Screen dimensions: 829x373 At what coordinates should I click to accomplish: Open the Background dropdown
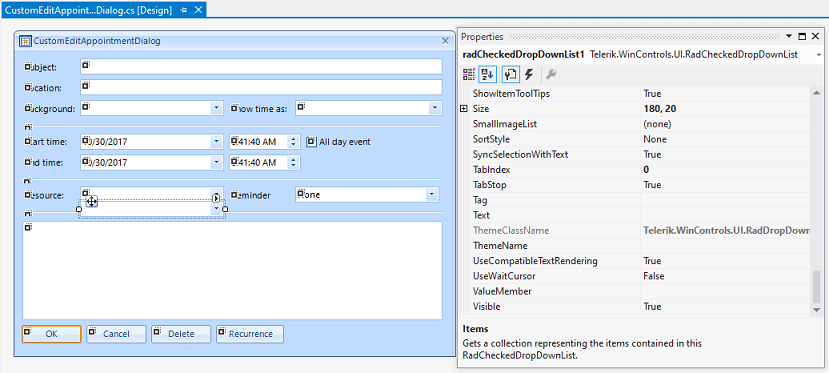(216, 108)
